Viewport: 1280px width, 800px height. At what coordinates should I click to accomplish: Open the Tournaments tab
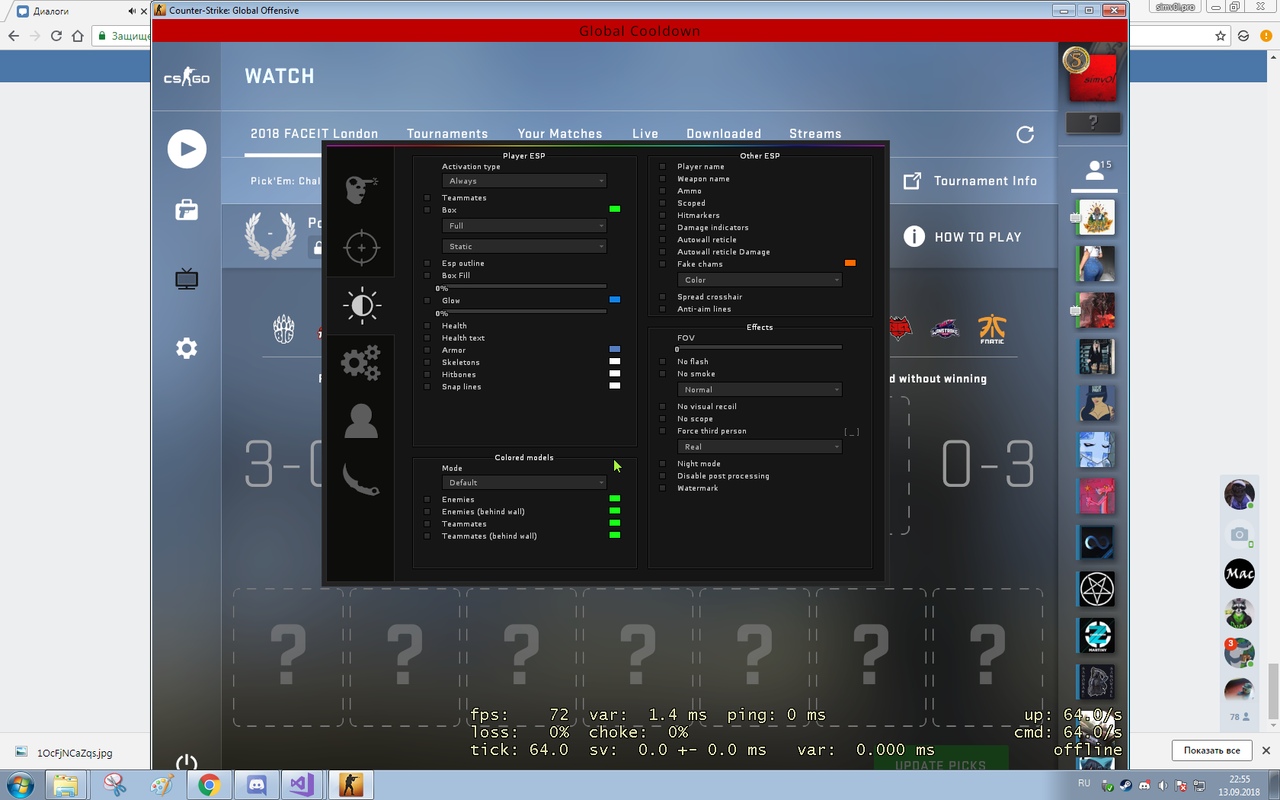[447, 134]
